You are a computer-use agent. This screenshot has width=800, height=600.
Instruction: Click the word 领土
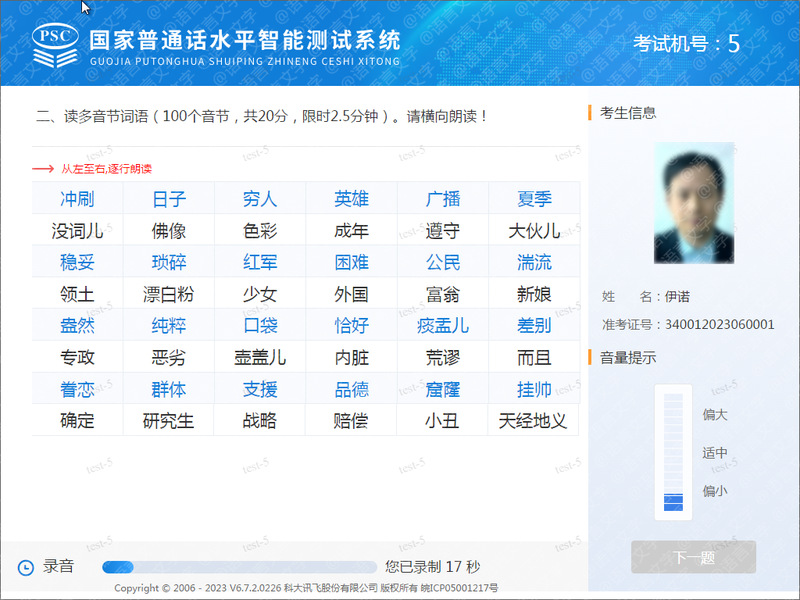click(77, 294)
